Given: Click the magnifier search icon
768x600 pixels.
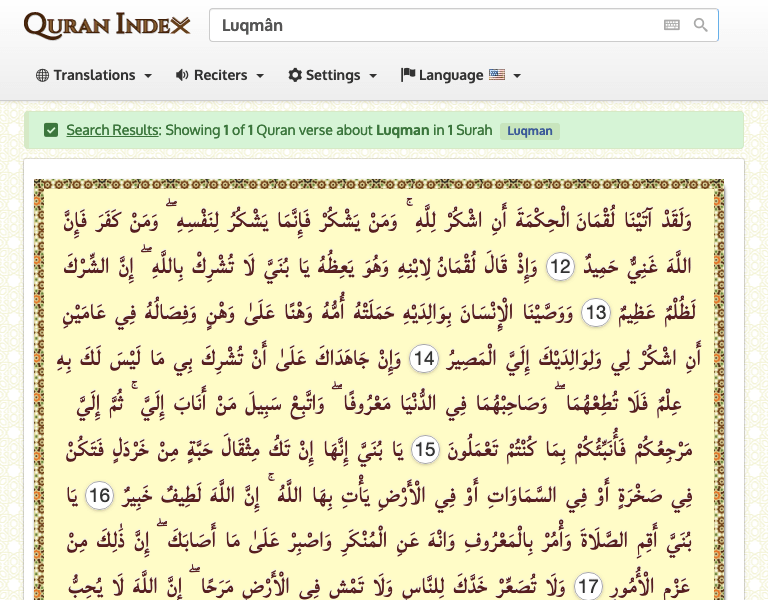Looking at the screenshot, I should click(x=701, y=26).
